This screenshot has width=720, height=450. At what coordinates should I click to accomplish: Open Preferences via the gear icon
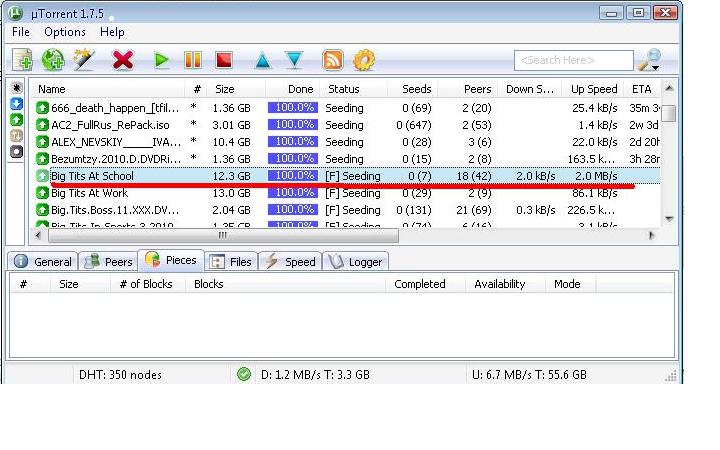point(364,60)
